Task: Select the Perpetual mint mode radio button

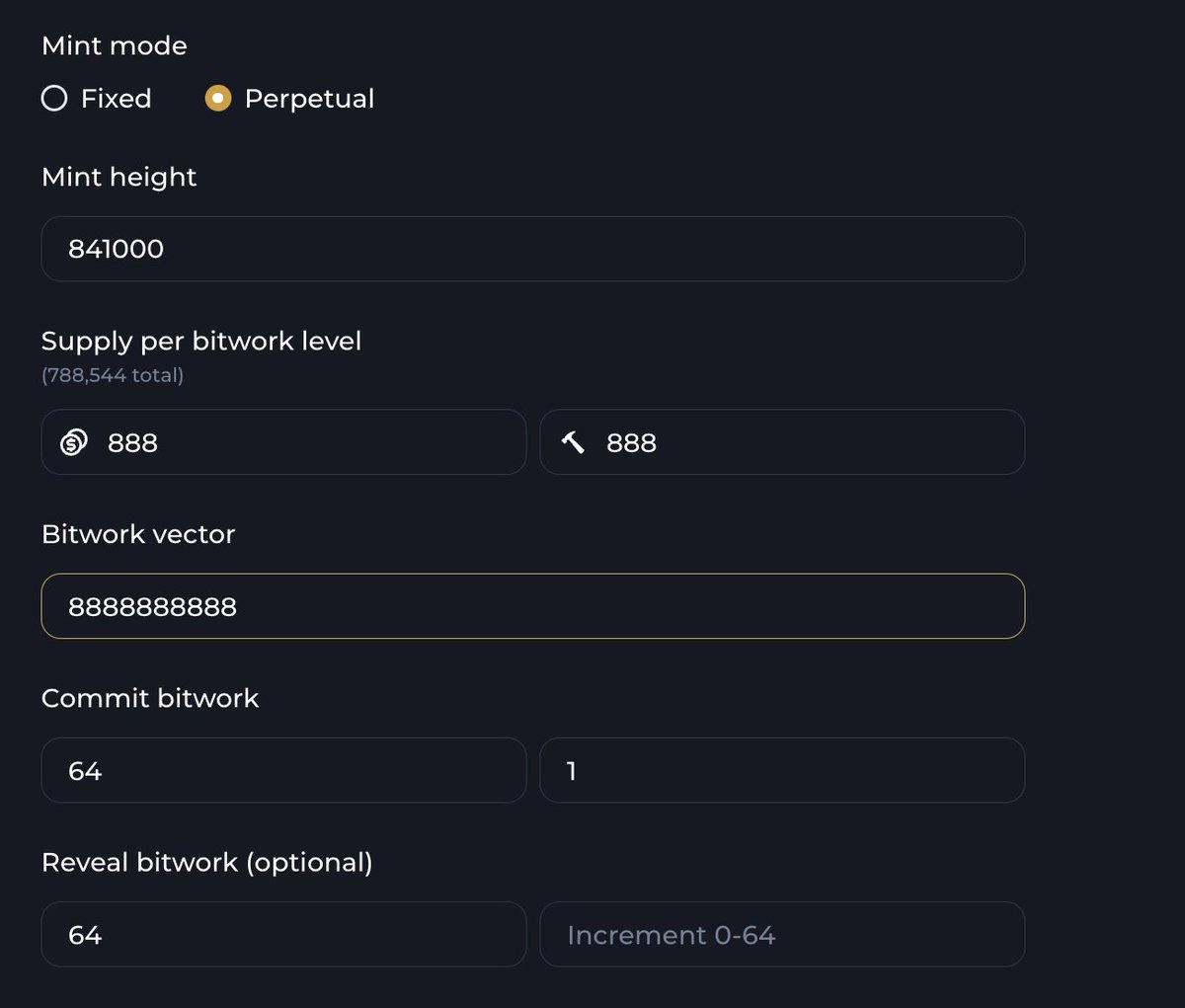Action: coord(217,99)
